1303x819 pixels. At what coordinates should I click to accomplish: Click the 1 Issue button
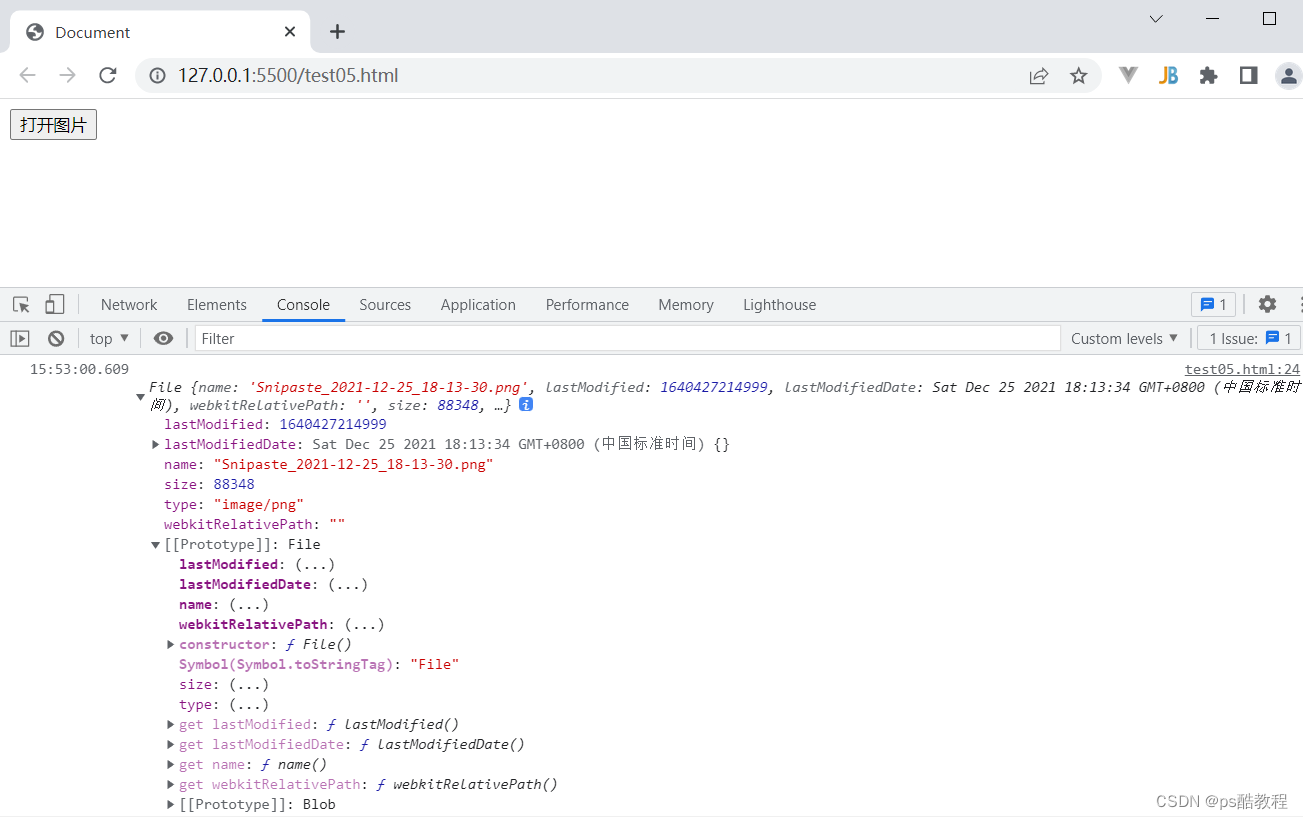point(1249,339)
